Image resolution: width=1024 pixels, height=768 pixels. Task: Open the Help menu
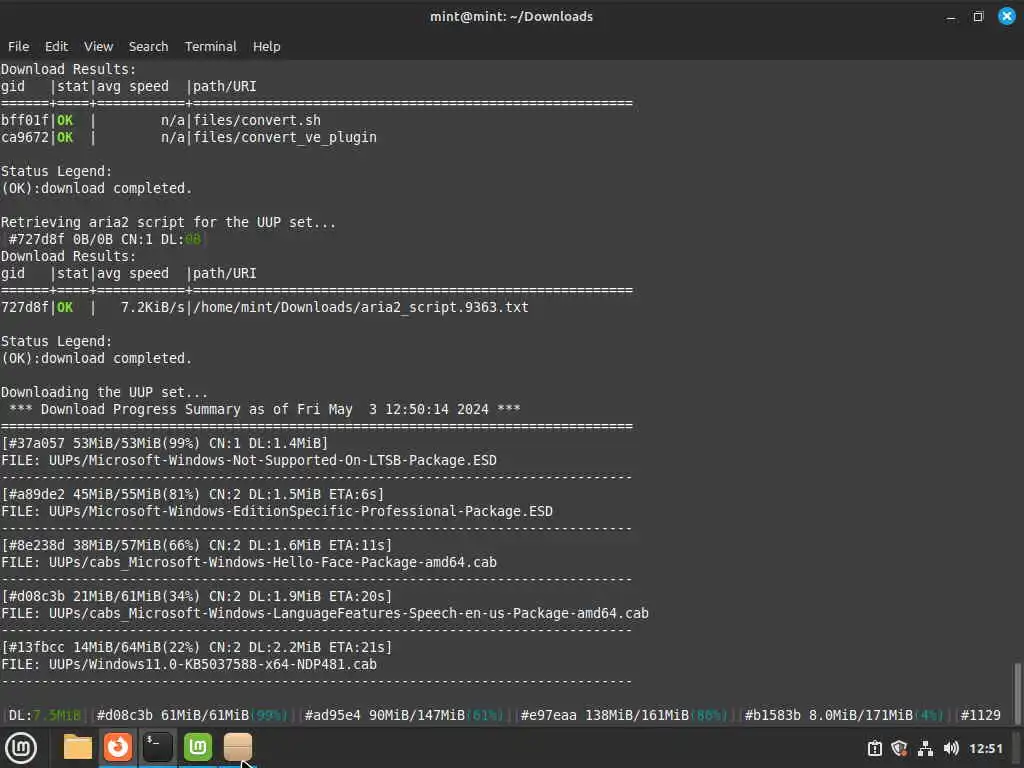pos(266,46)
